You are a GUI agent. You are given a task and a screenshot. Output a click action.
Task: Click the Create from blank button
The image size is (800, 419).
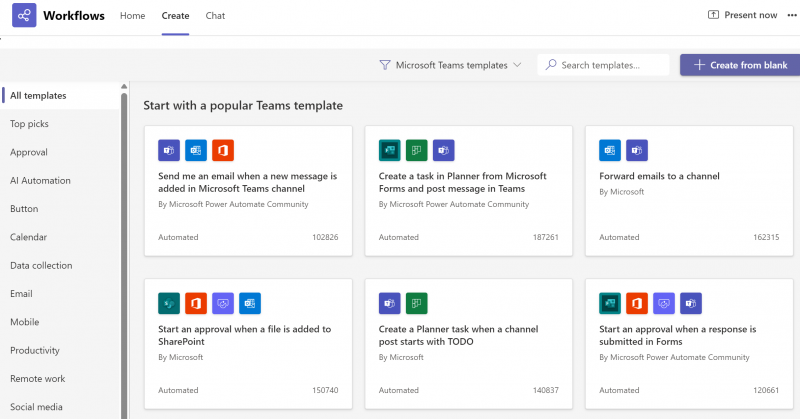click(739, 65)
